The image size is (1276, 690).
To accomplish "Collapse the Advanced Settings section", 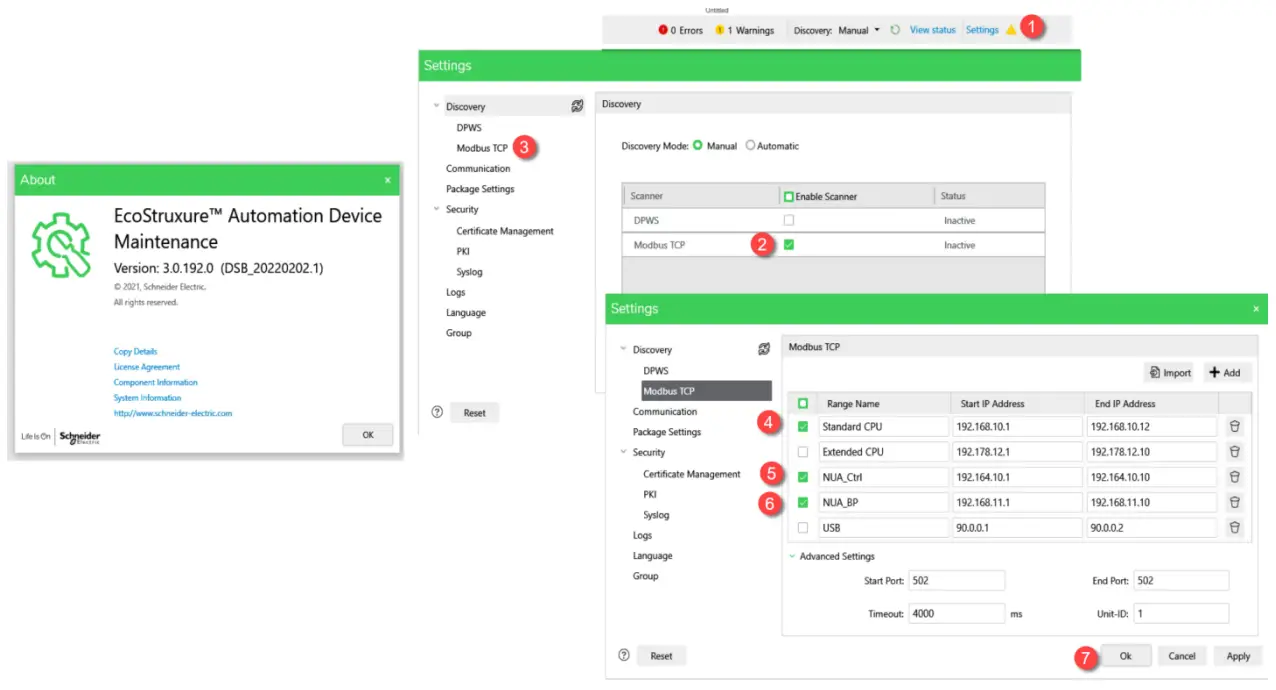I will (793, 556).
